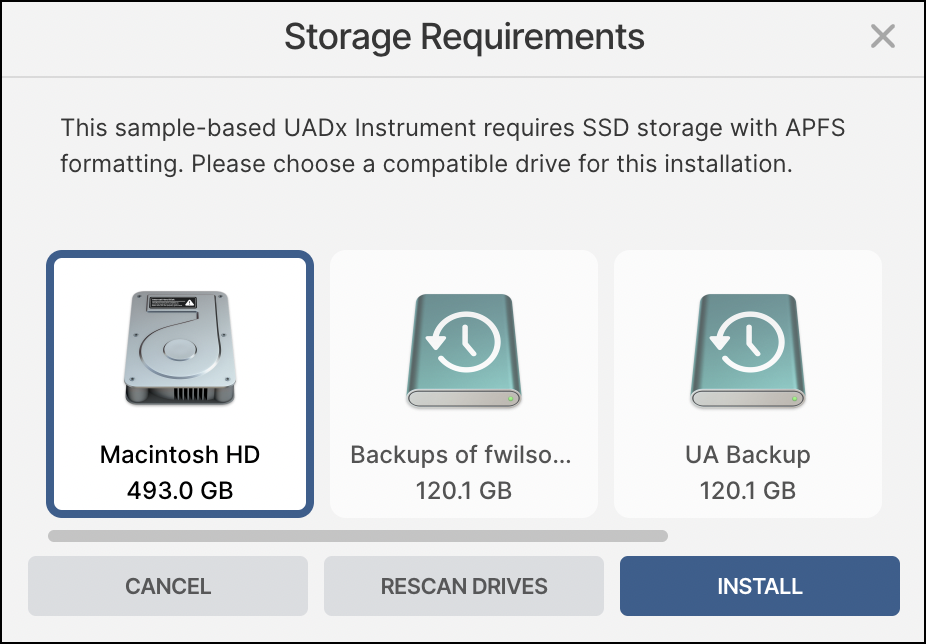Click 120.1 GB under Backups of fwilso...
This screenshot has width=926, height=644.
point(464,490)
